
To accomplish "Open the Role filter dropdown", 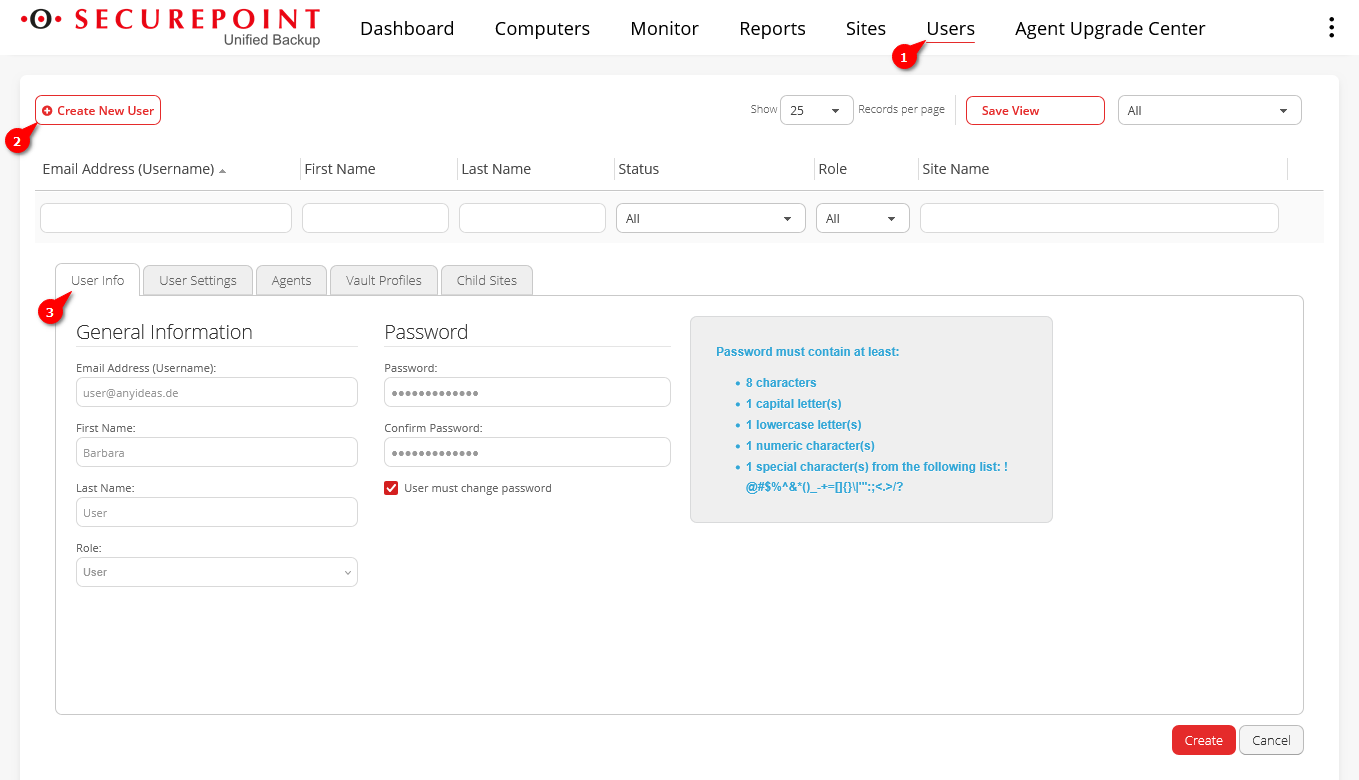I will tap(862, 218).
